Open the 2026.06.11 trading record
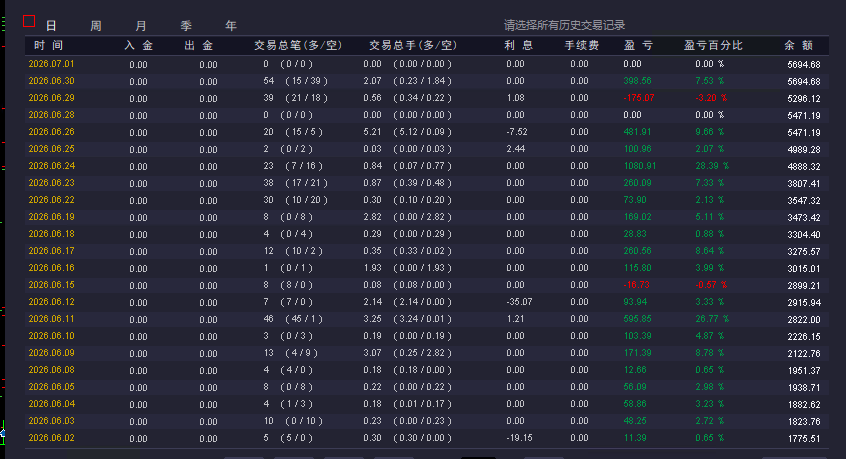The image size is (846, 459). point(427,319)
